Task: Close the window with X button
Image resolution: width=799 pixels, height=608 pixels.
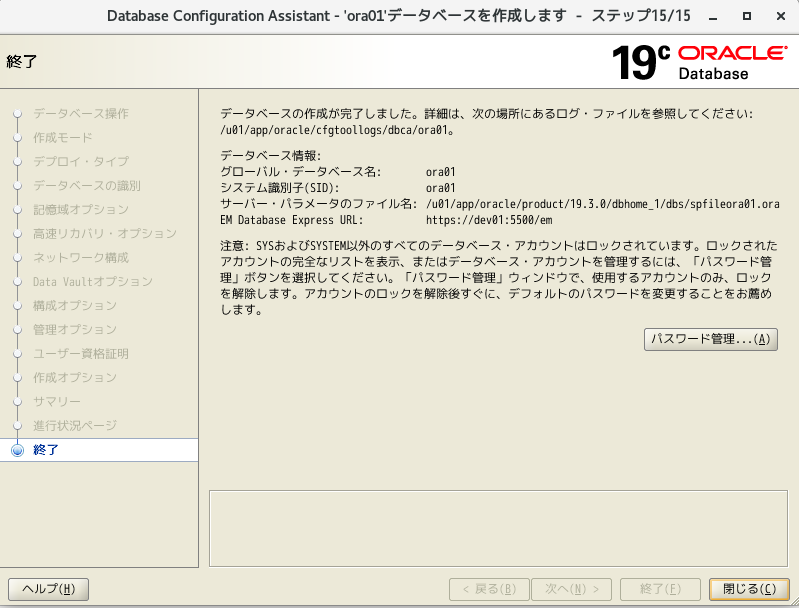Action: click(780, 16)
